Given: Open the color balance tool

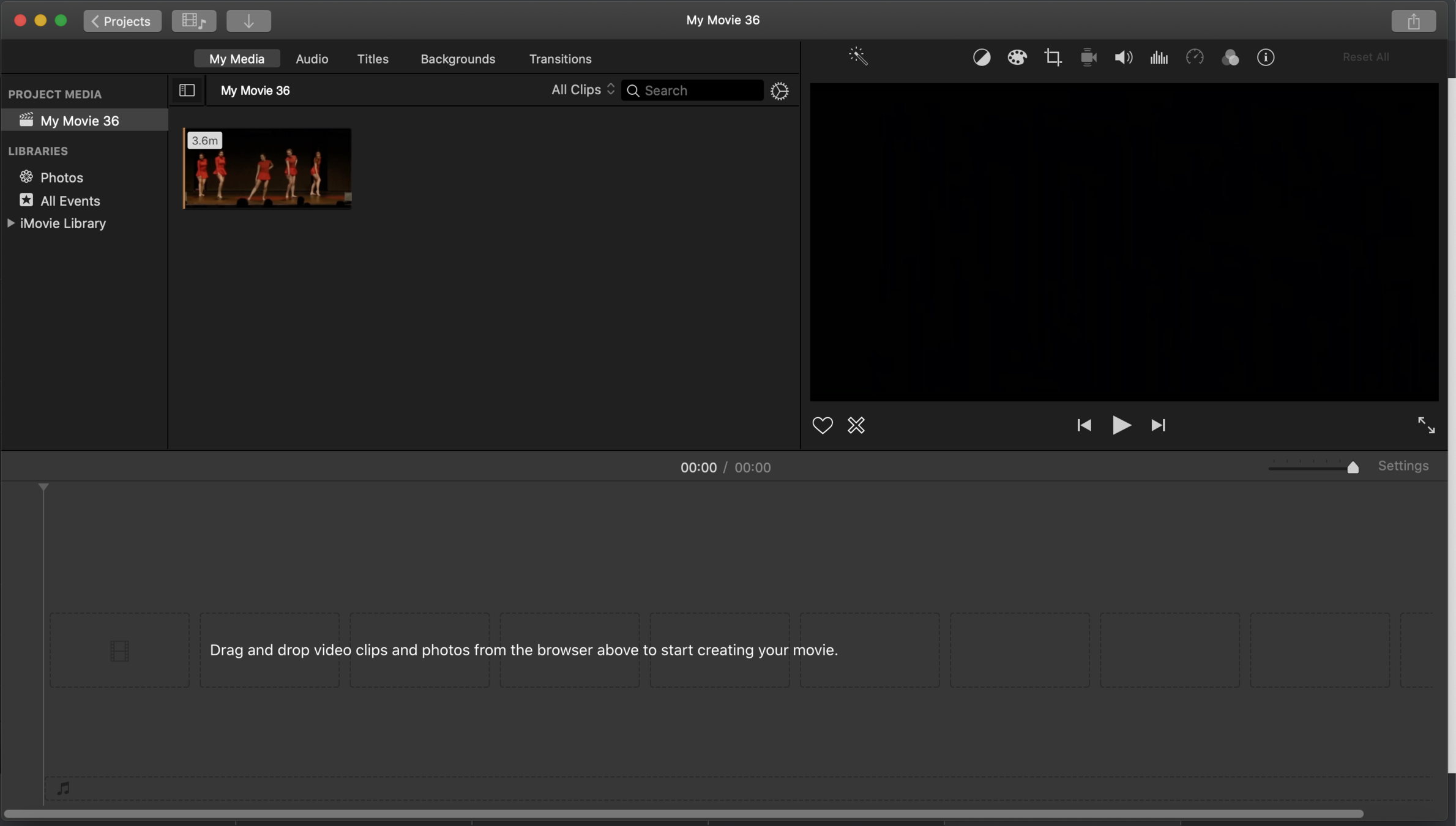Looking at the screenshot, I should pos(981,58).
